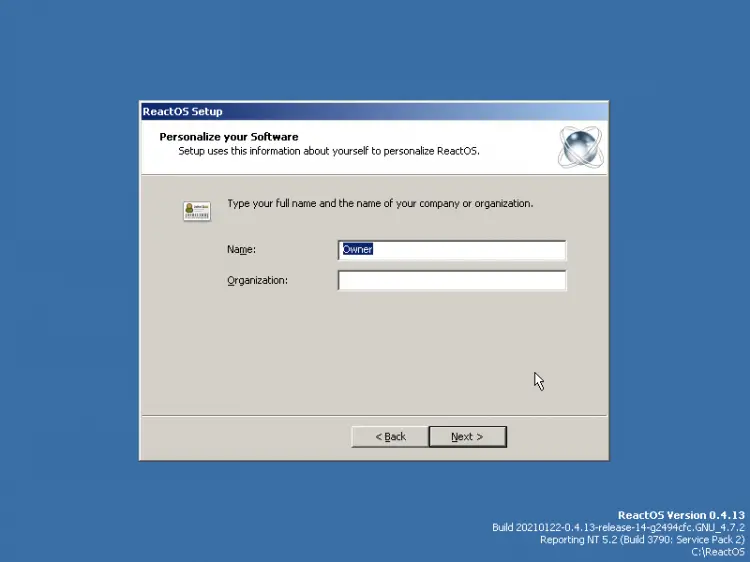The image size is (750, 562).
Task: Click the C:\ReactOS path text
Action: (718, 552)
